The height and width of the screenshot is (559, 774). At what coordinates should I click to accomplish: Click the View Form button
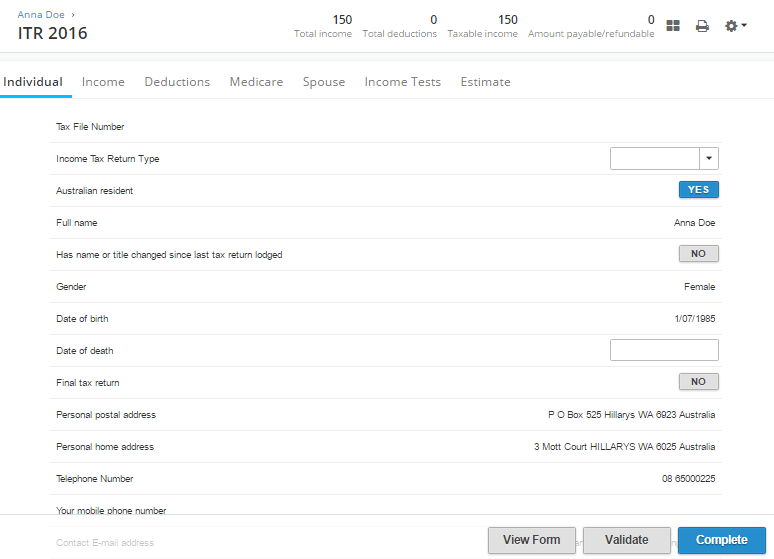(532, 540)
